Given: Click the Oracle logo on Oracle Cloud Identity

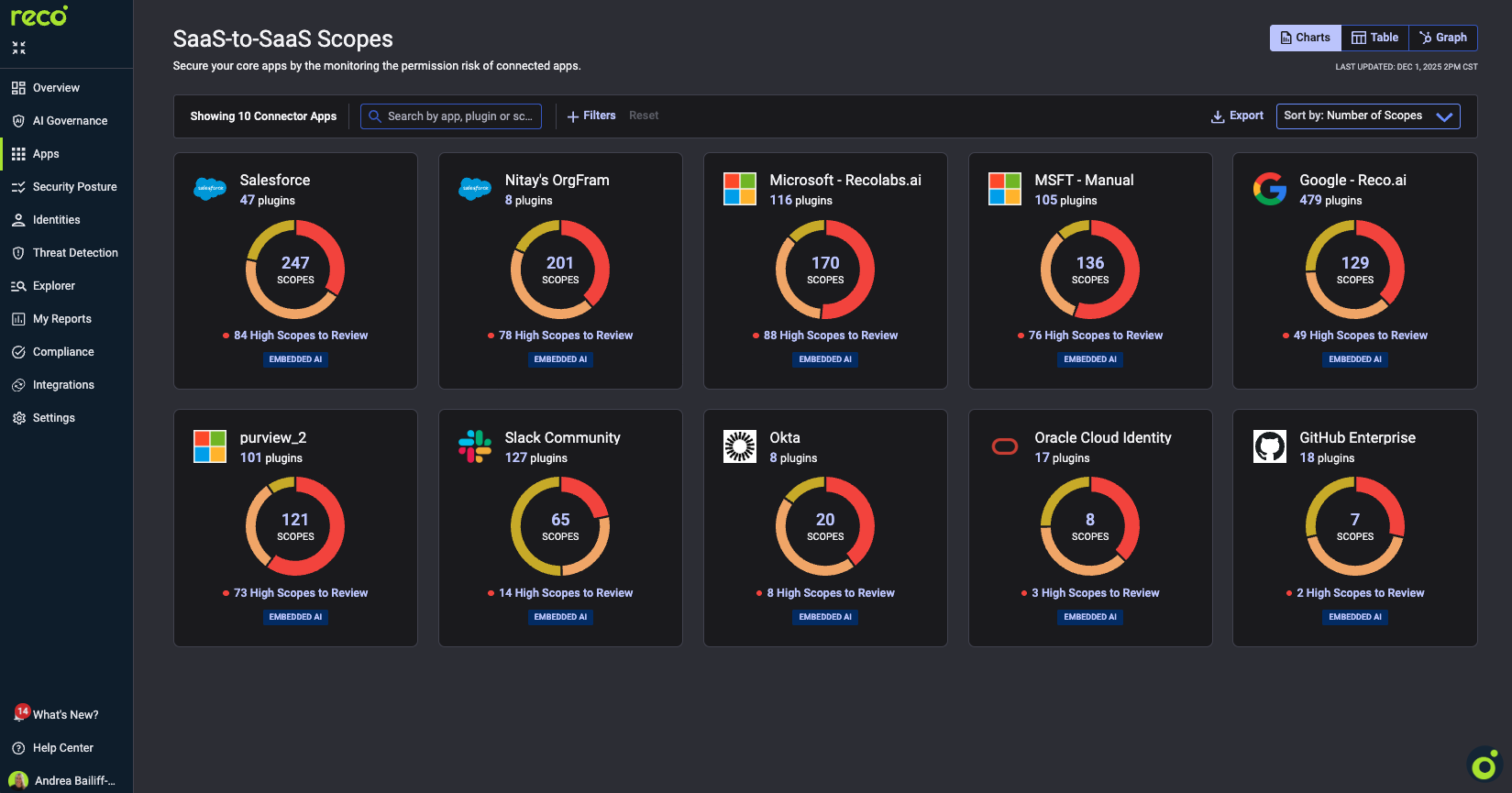Looking at the screenshot, I should [1005, 446].
